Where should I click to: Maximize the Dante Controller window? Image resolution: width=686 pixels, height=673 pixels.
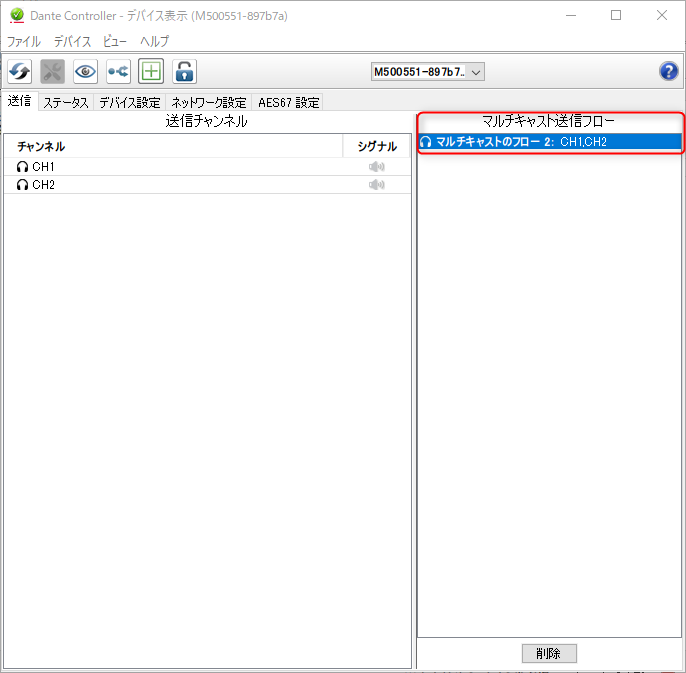tap(616, 15)
